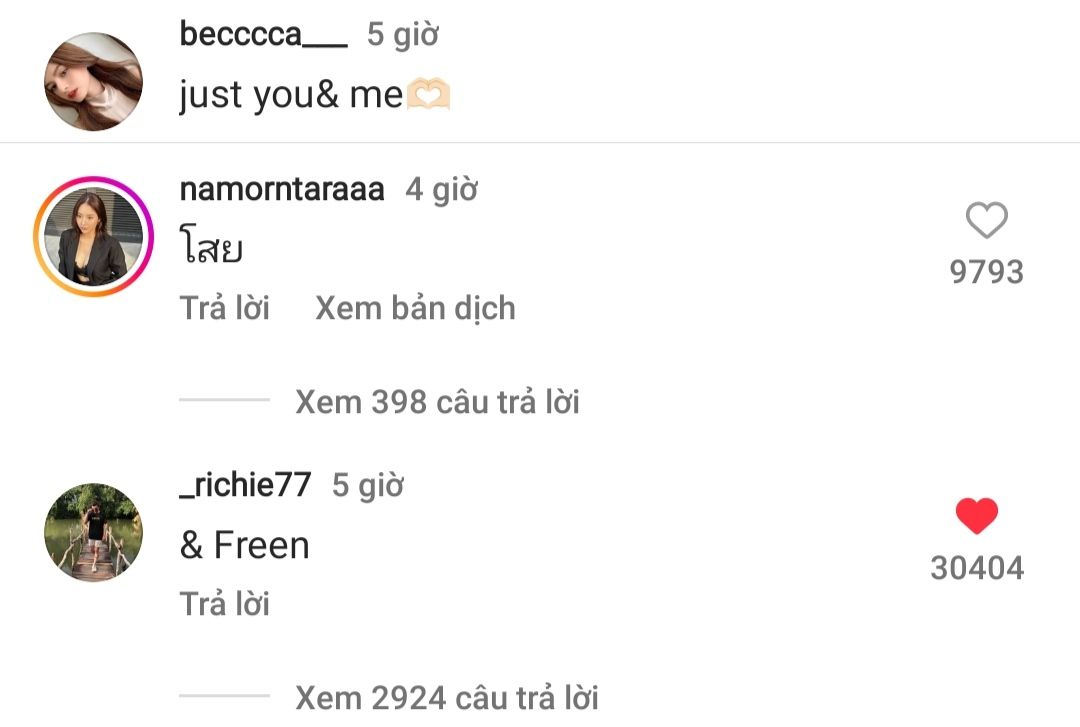Click the "4 giờ" timestamp on namorntaraaa comment
The height and width of the screenshot is (727, 1080).
(x=441, y=189)
